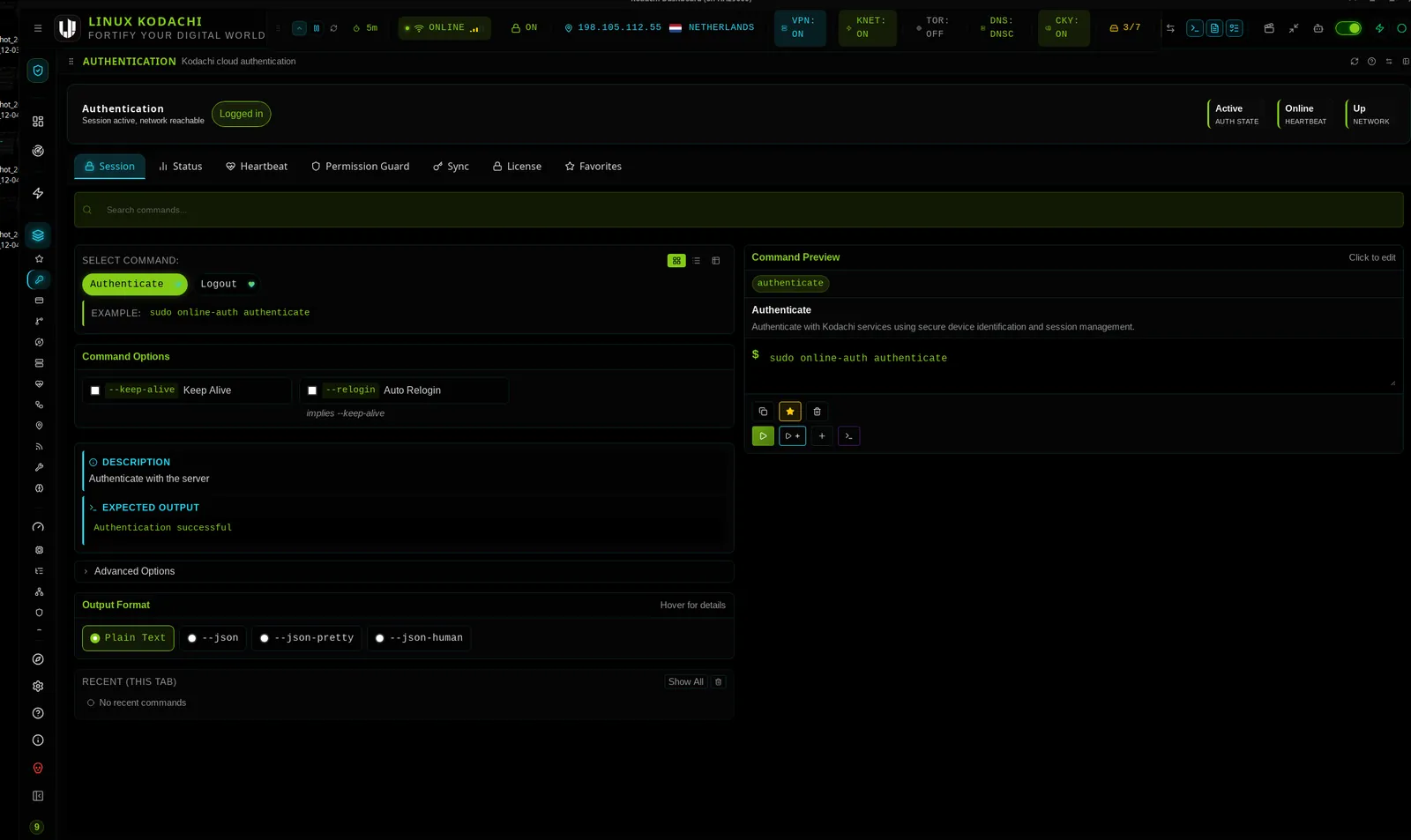1411x840 pixels.
Task: Clear recent commands with the trash icon
Action: coord(718,682)
